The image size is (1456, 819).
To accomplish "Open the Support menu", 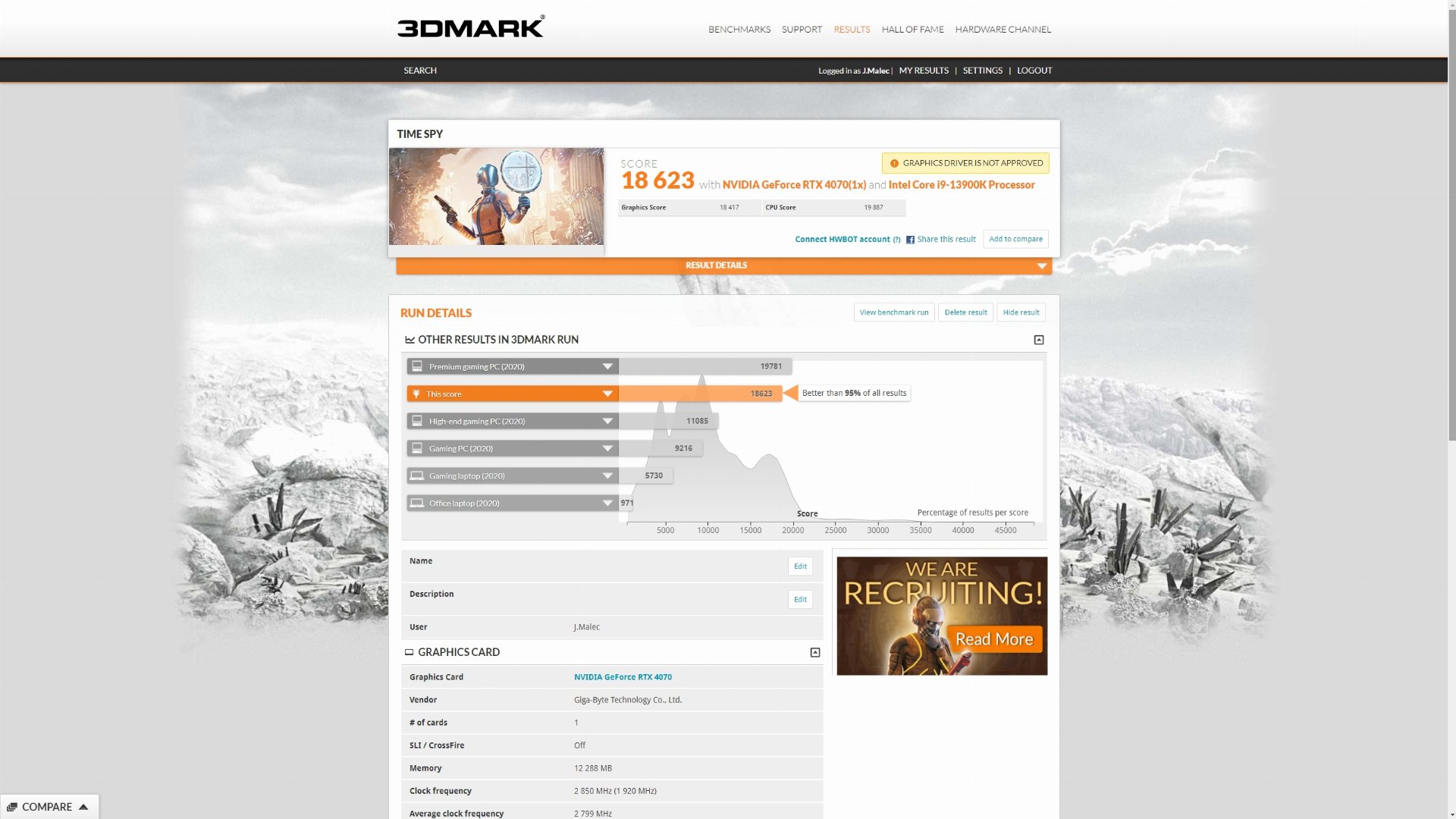I will [802, 30].
